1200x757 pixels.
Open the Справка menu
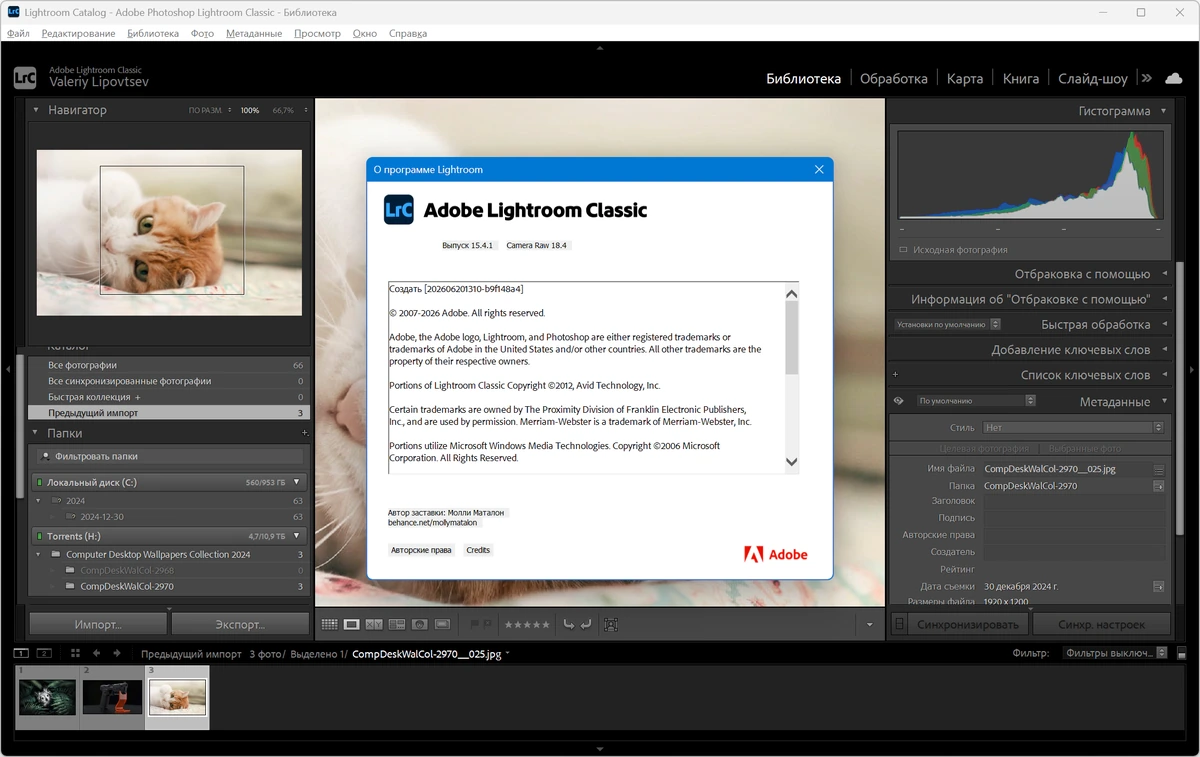[408, 33]
